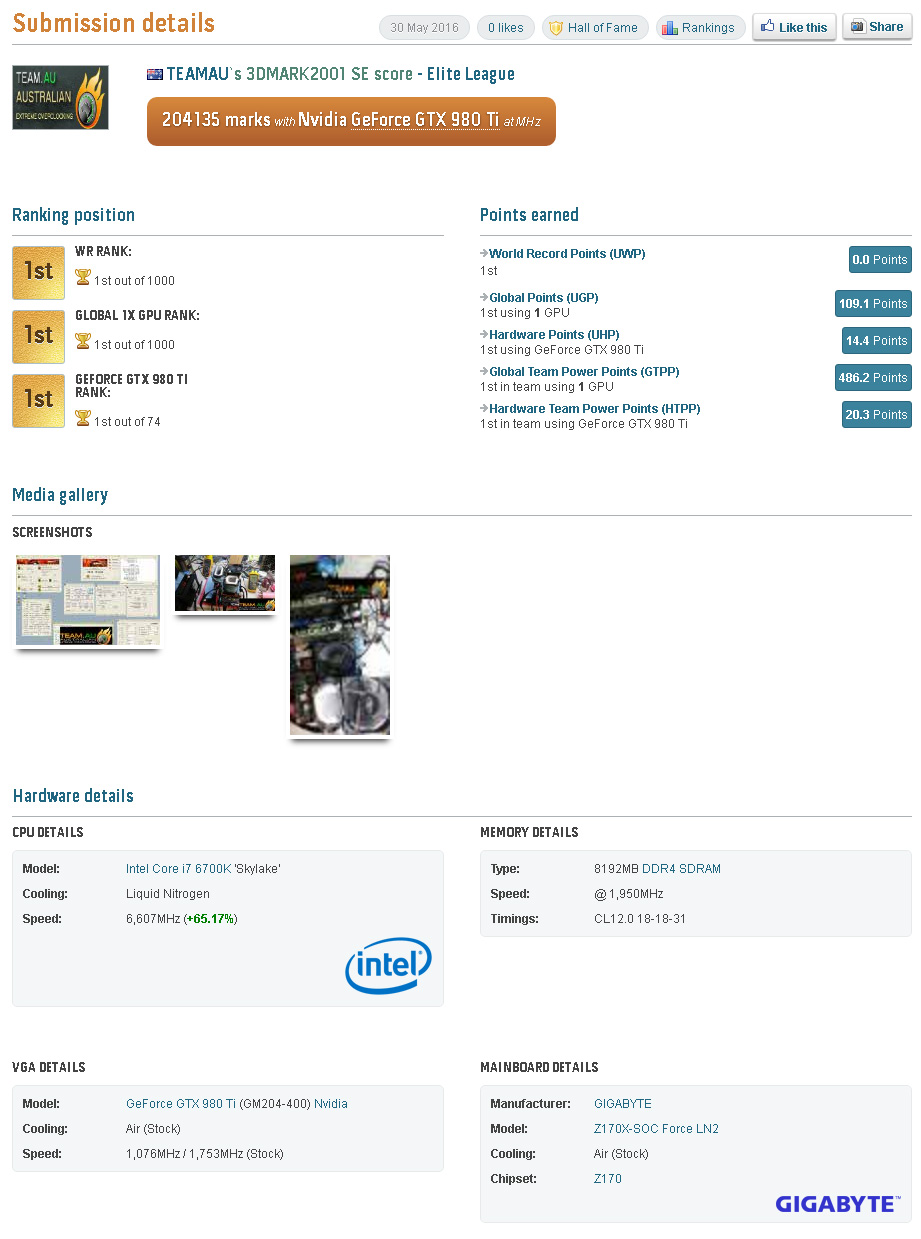Open Global Points (UGP) link

[x=544, y=298]
